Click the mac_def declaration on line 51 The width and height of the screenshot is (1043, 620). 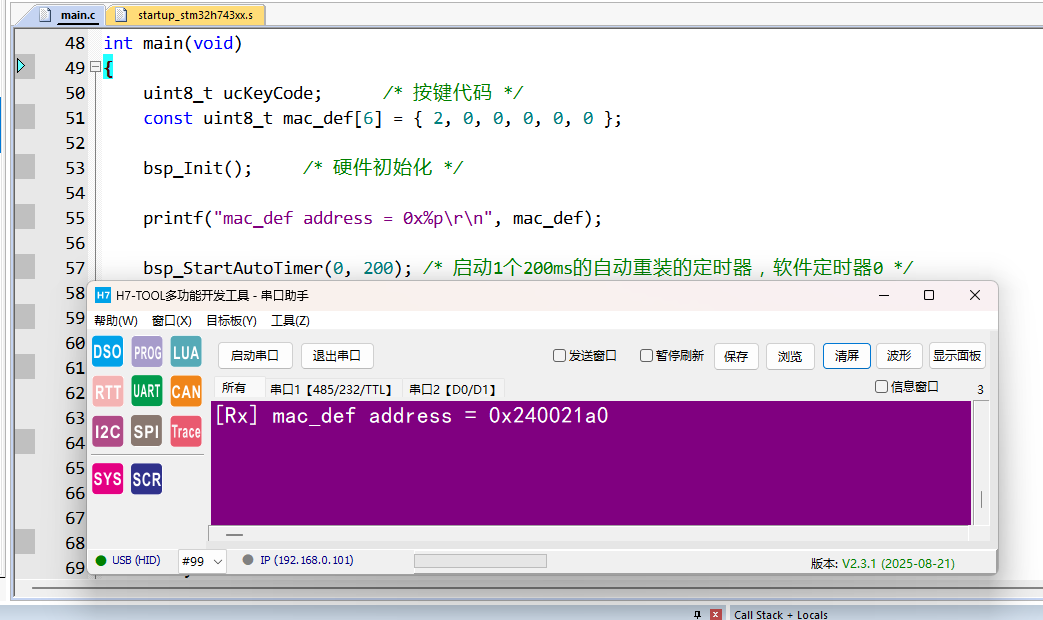pyautogui.click(x=382, y=118)
